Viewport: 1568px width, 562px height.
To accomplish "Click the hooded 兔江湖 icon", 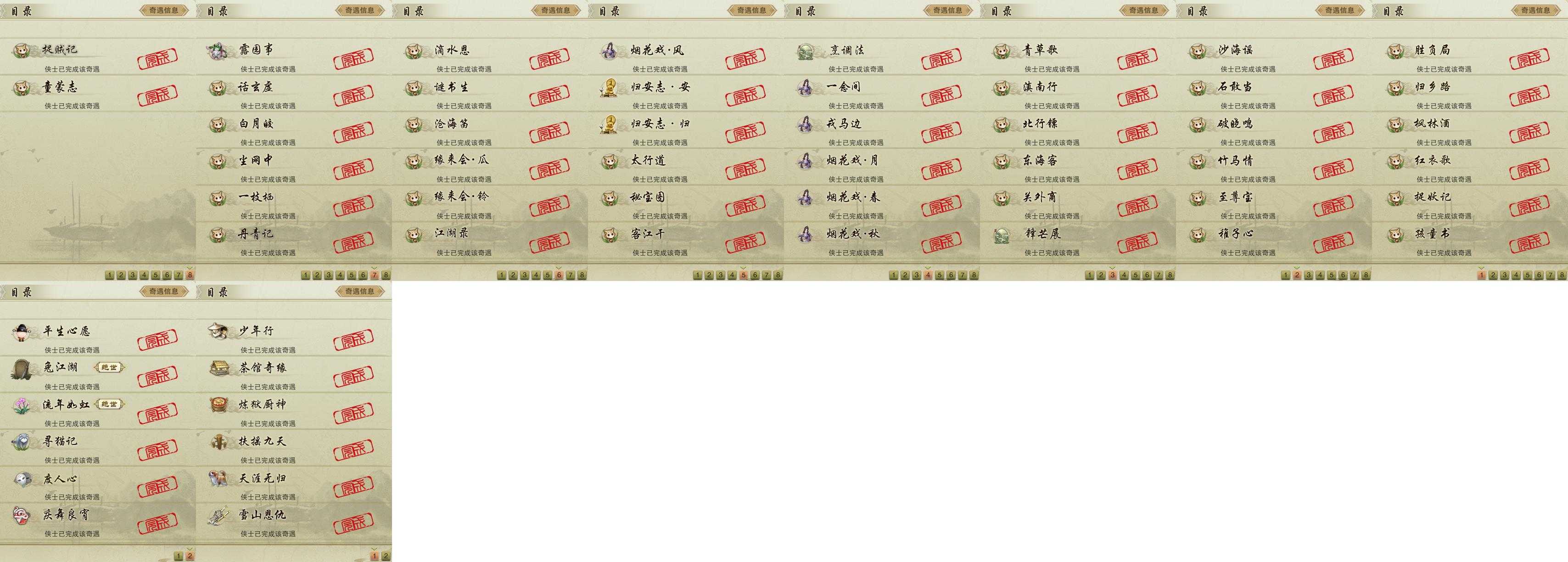I will pyautogui.click(x=22, y=368).
